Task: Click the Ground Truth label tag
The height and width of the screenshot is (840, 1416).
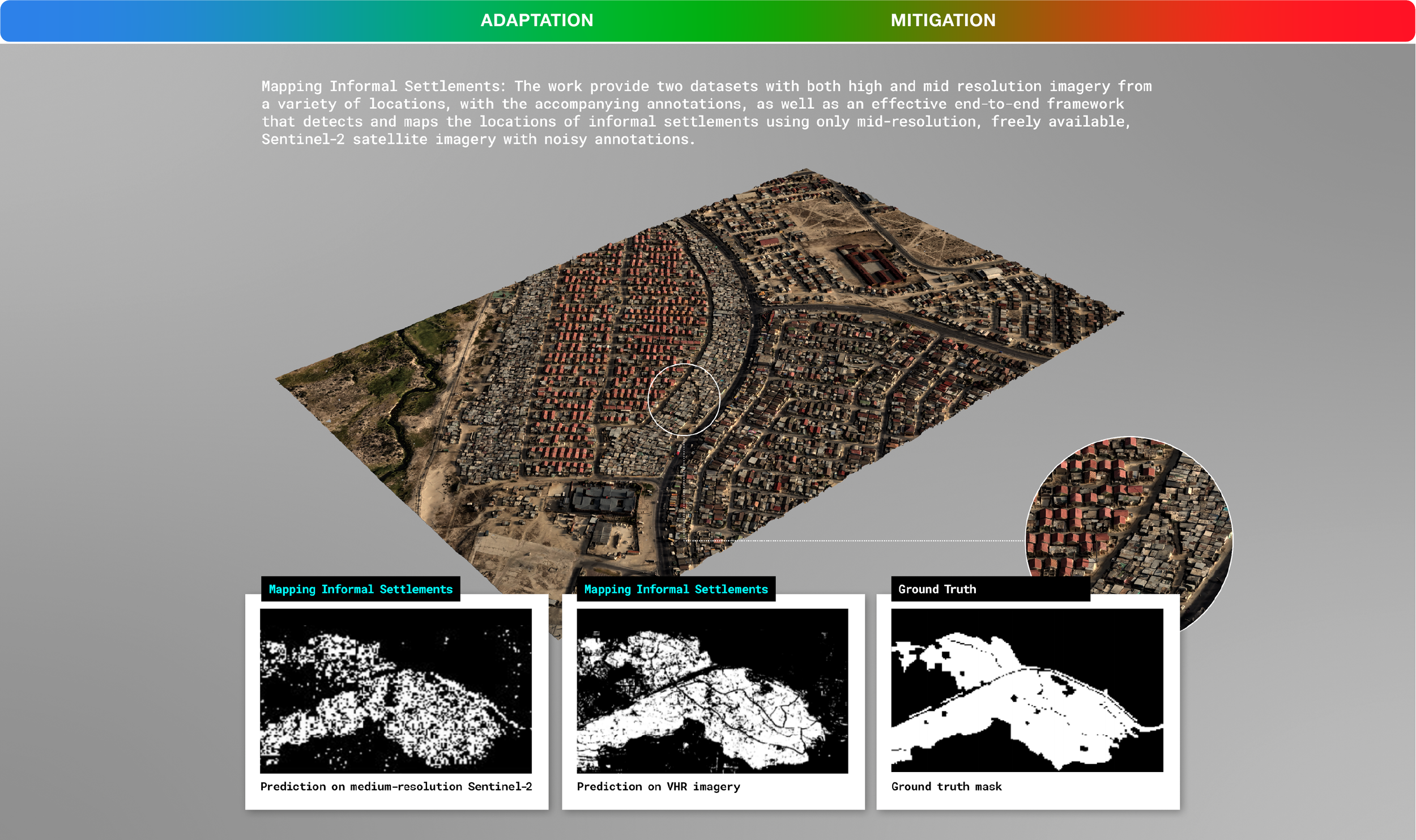Action: click(991, 589)
